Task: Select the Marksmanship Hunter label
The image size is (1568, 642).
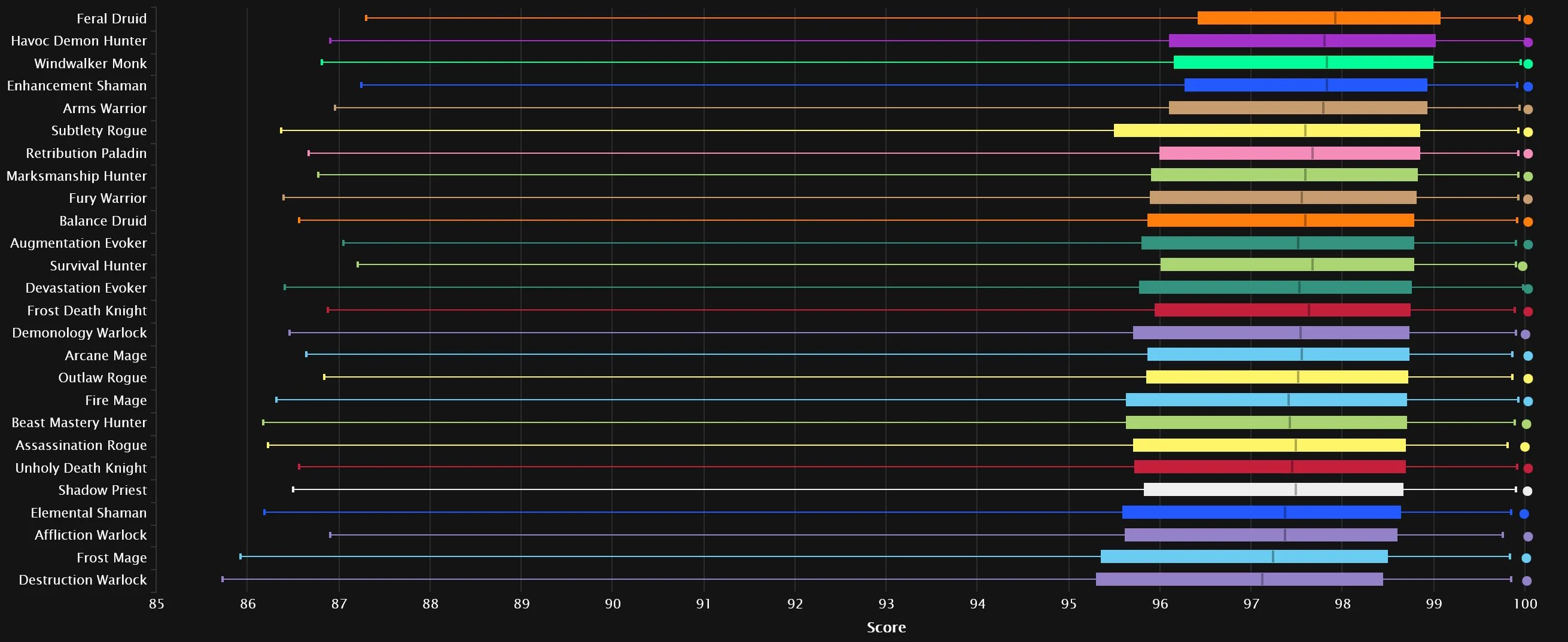Action: click(77, 176)
